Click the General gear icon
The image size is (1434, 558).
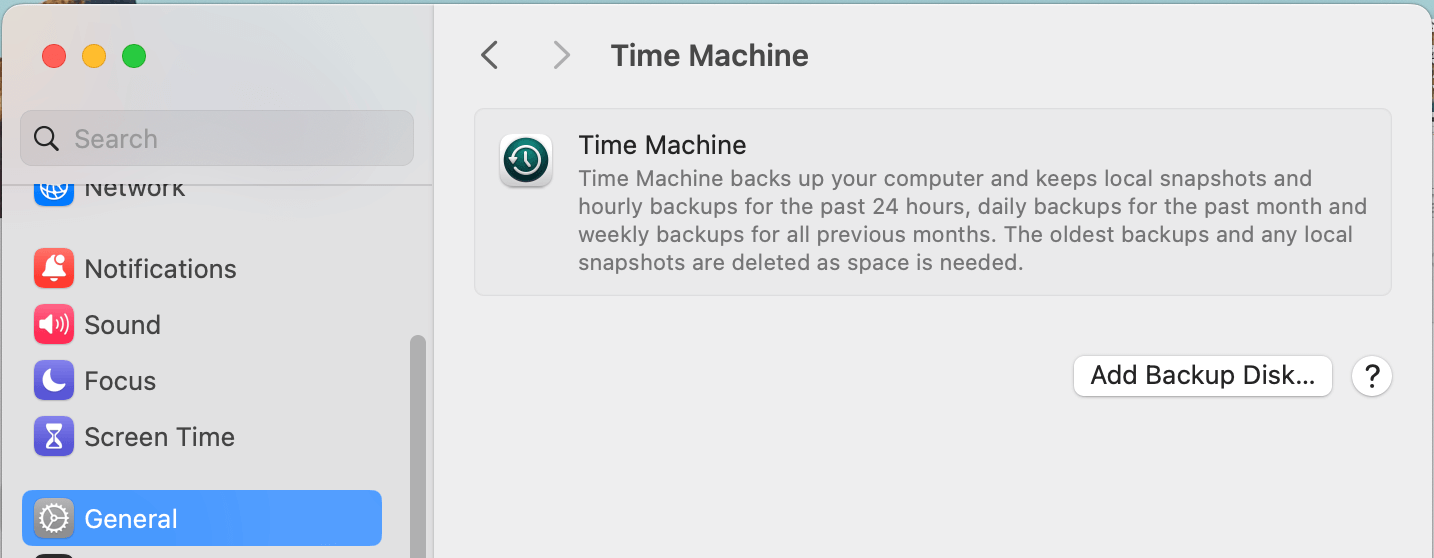(x=54, y=518)
